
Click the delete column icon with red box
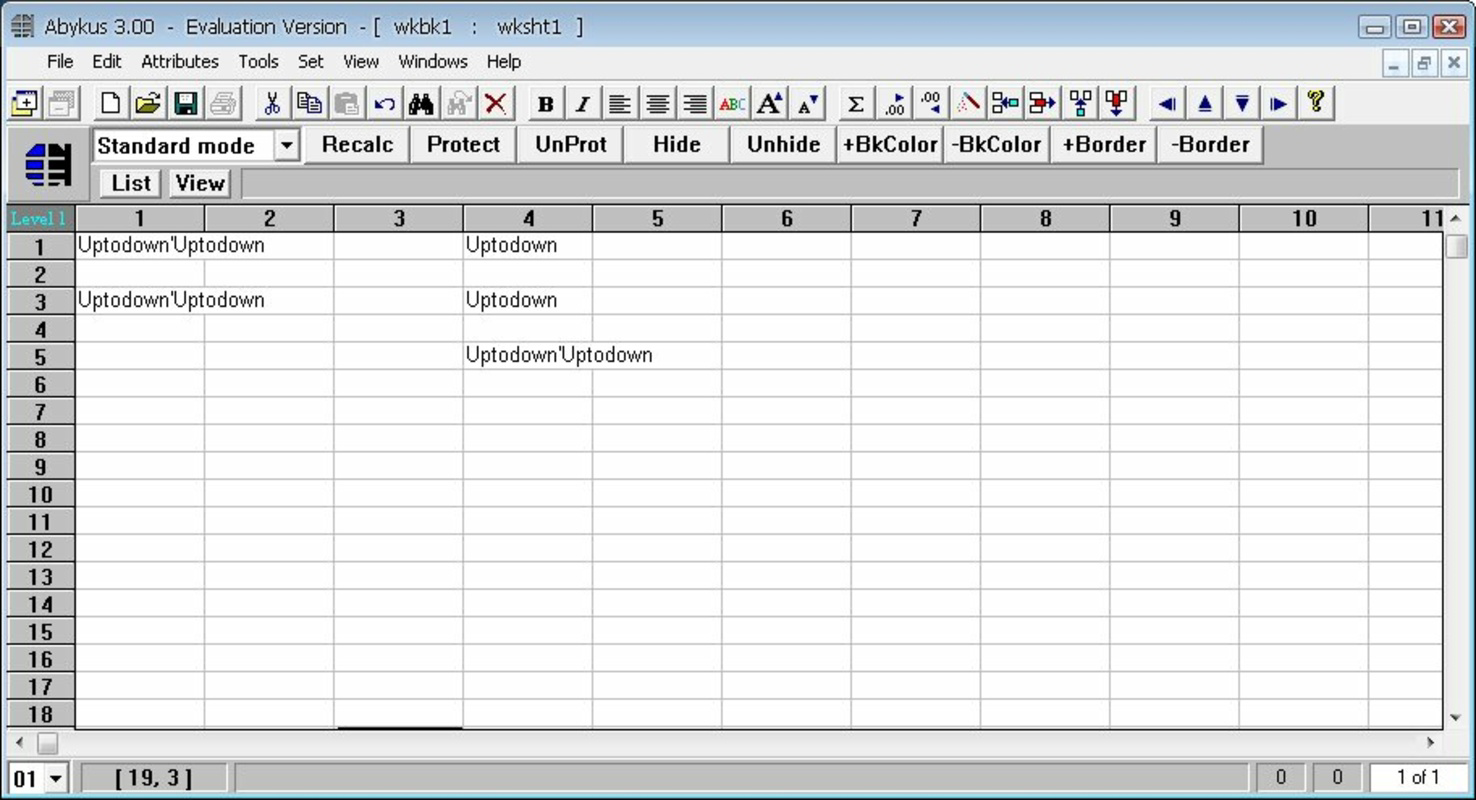point(1042,103)
